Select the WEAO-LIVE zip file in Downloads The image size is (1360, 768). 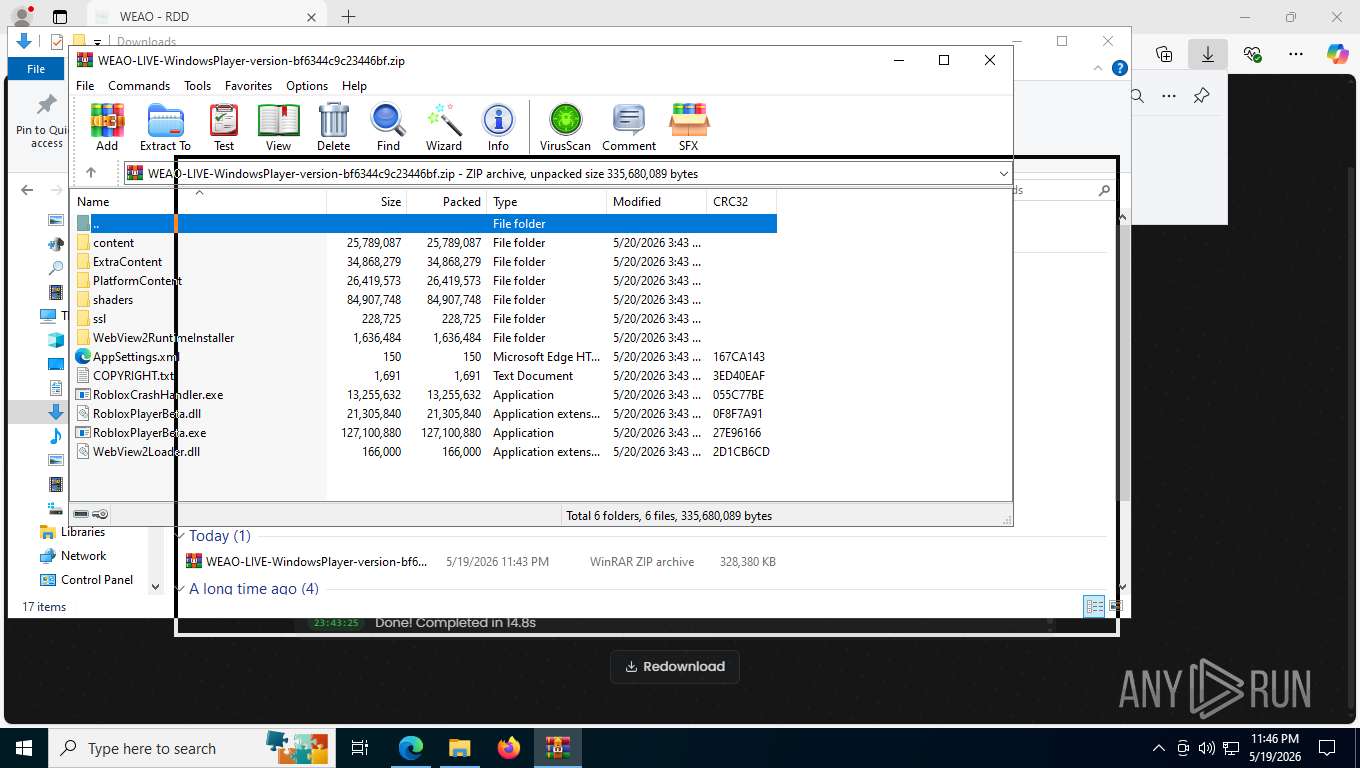pos(480,562)
